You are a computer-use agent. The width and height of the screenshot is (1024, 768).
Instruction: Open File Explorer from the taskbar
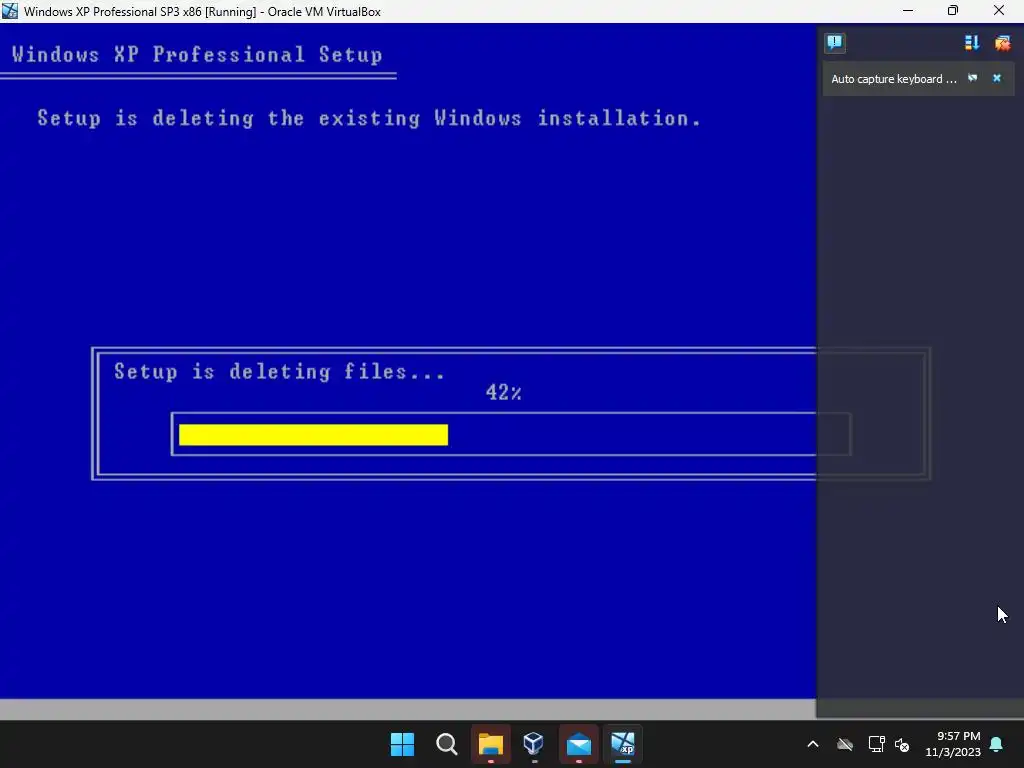click(x=490, y=744)
